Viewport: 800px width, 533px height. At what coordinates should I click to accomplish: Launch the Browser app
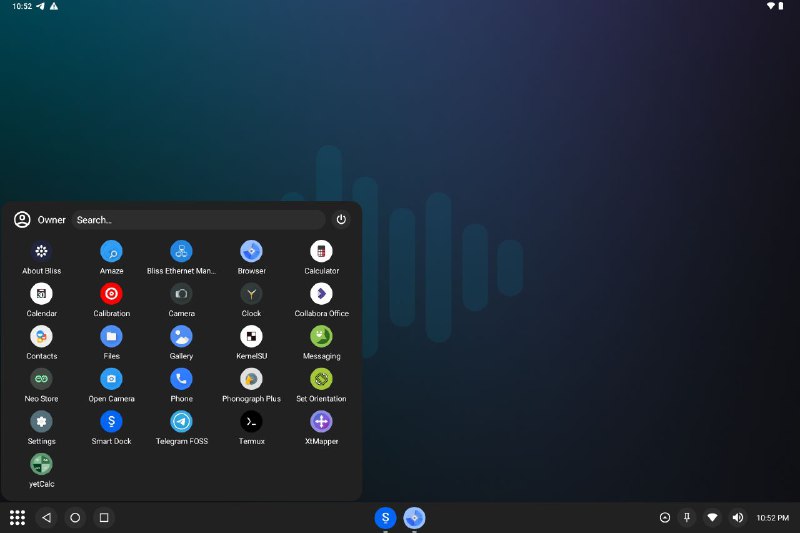coord(251,251)
